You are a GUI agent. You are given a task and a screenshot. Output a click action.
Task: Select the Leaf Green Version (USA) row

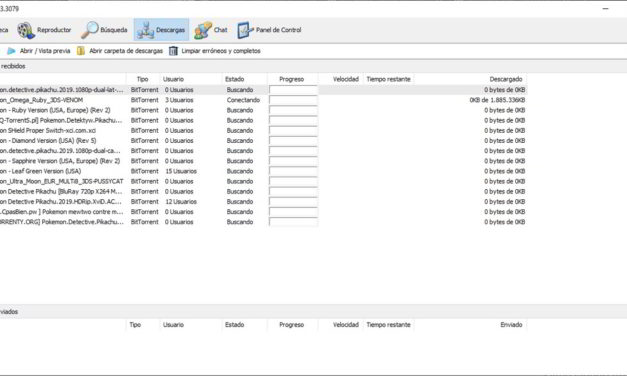click(x=263, y=171)
